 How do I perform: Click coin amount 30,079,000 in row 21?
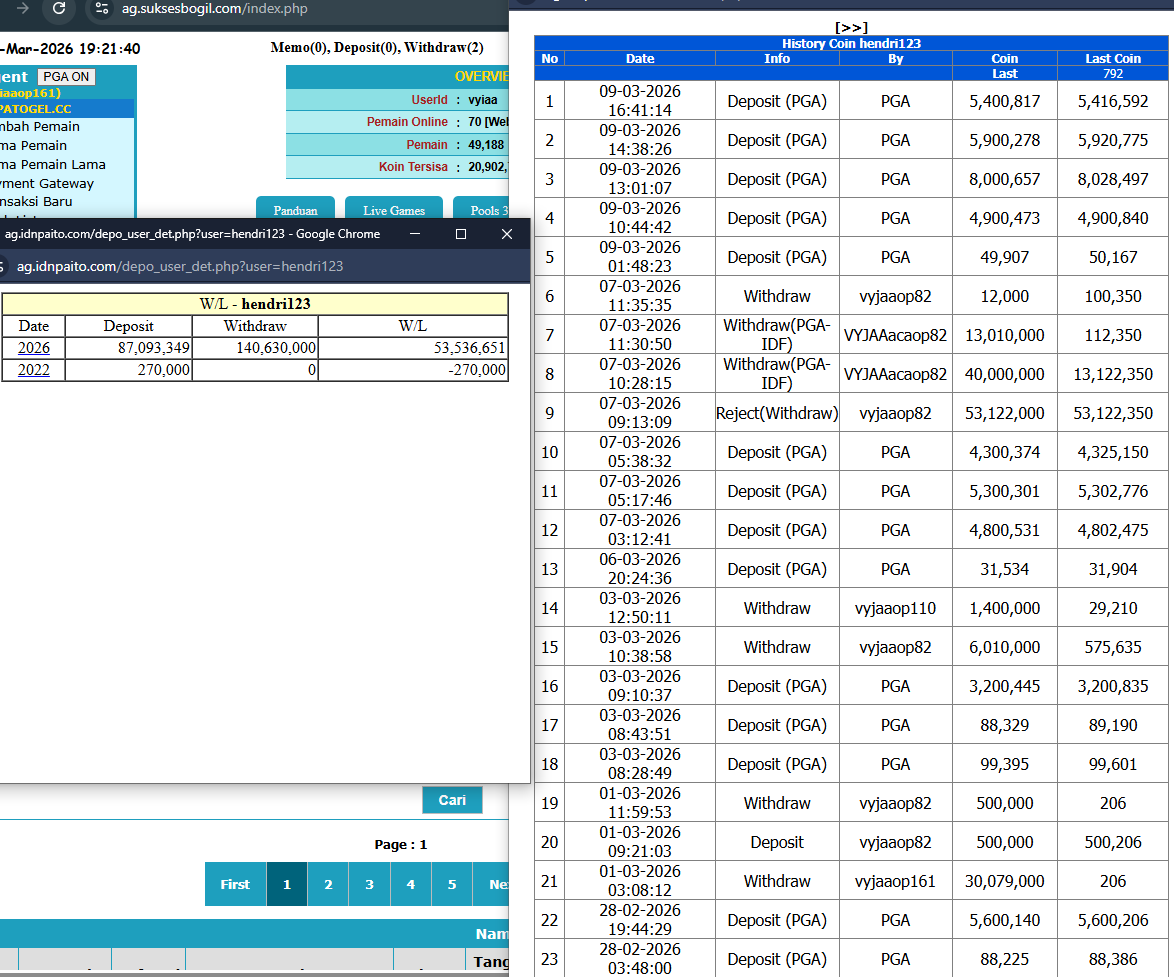[1005, 881]
